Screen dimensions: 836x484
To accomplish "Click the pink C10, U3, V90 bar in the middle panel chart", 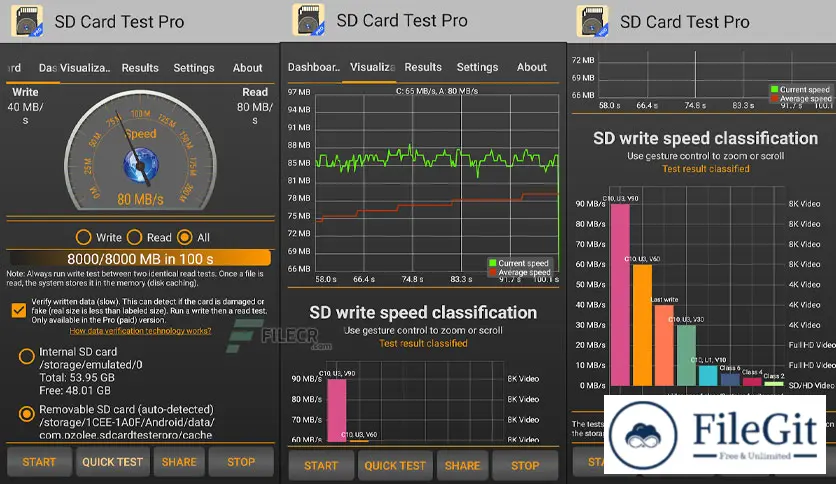I will 336,410.
